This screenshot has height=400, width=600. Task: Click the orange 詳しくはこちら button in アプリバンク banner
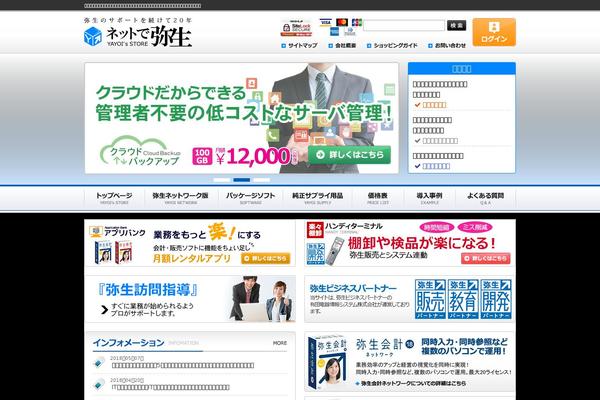tap(266, 258)
